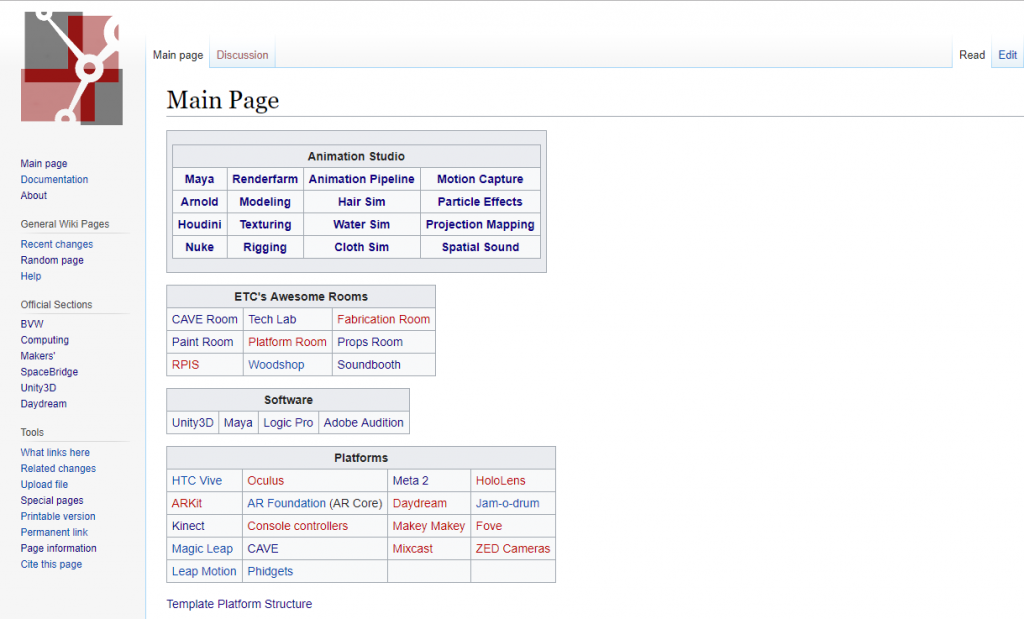Select the Read tab
This screenshot has width=1024, height=619.
(x=972, y=56)
